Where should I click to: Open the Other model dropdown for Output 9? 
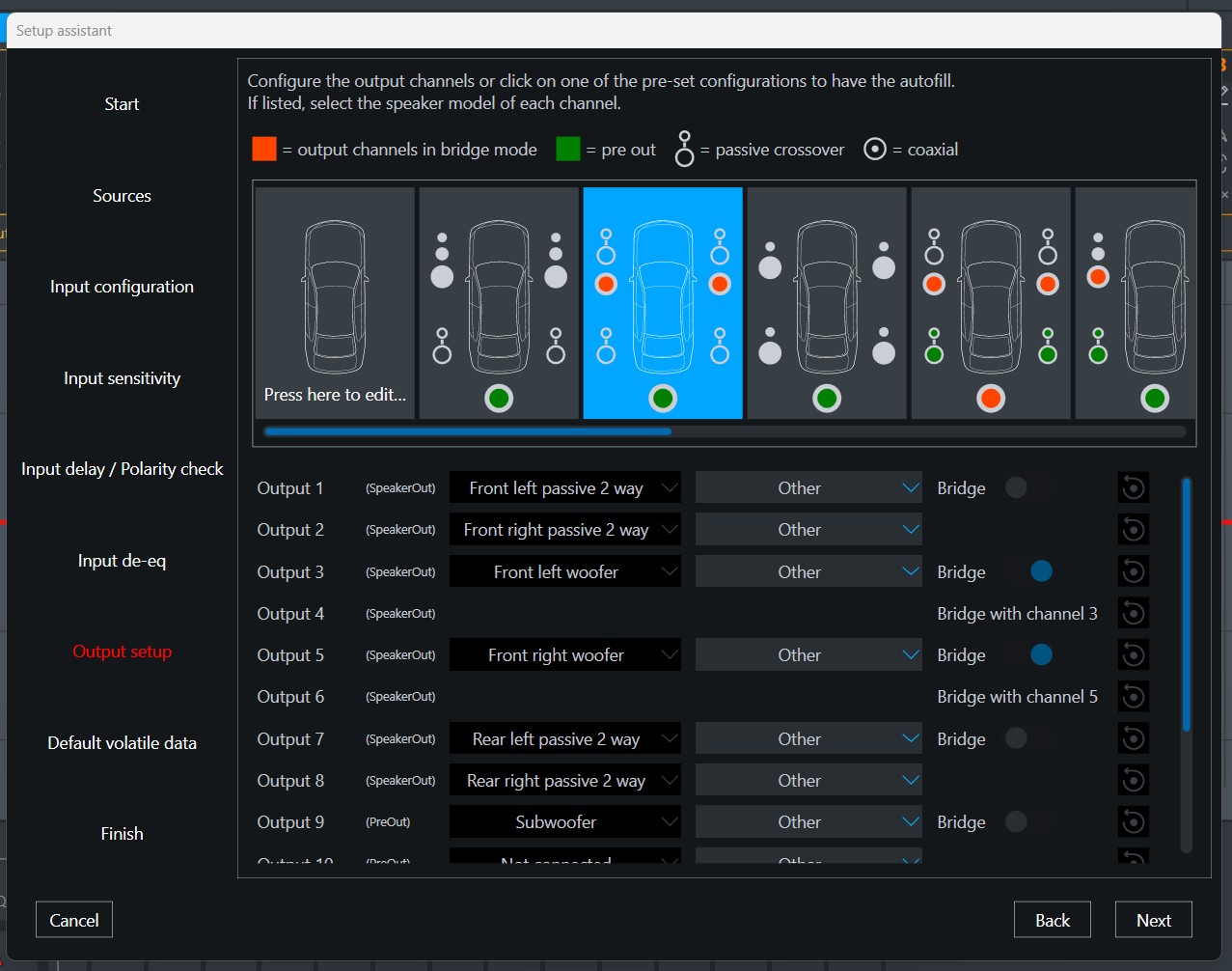tap(808, 822)
